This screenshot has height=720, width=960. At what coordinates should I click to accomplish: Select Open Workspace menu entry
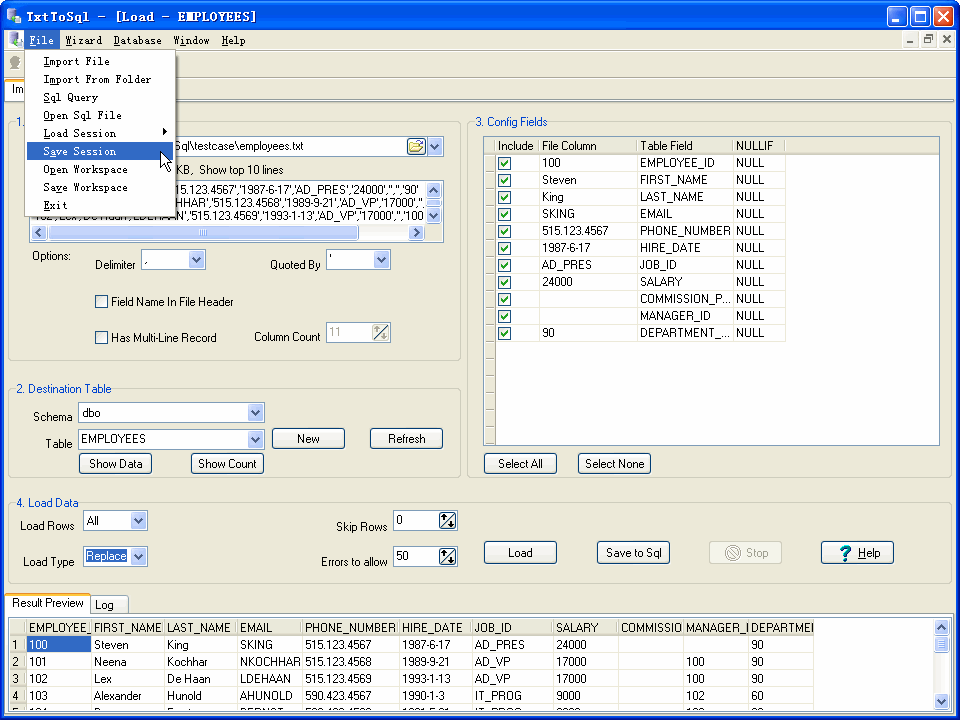point(100,169)
